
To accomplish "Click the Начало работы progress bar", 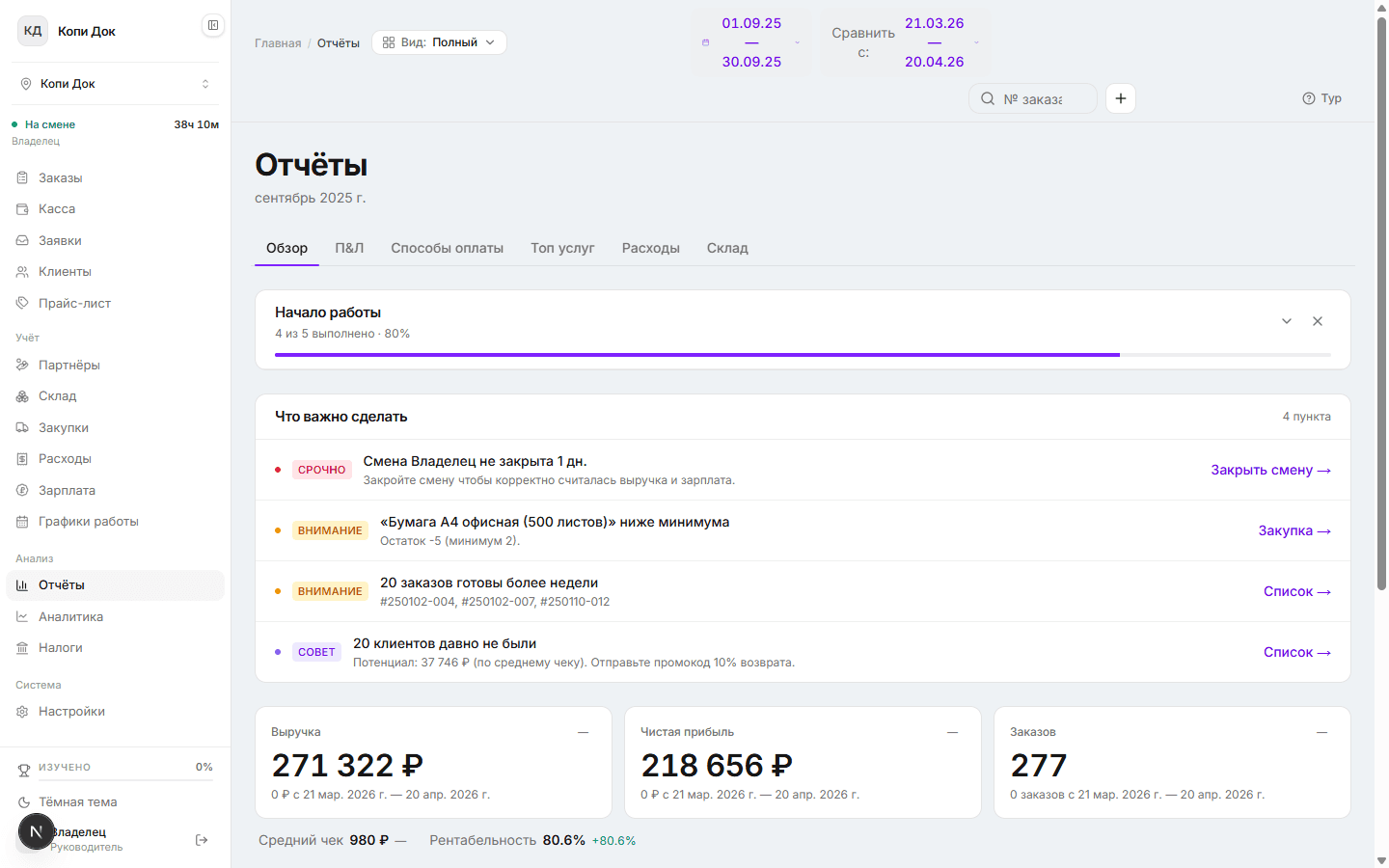I will (x=803, y=355).
